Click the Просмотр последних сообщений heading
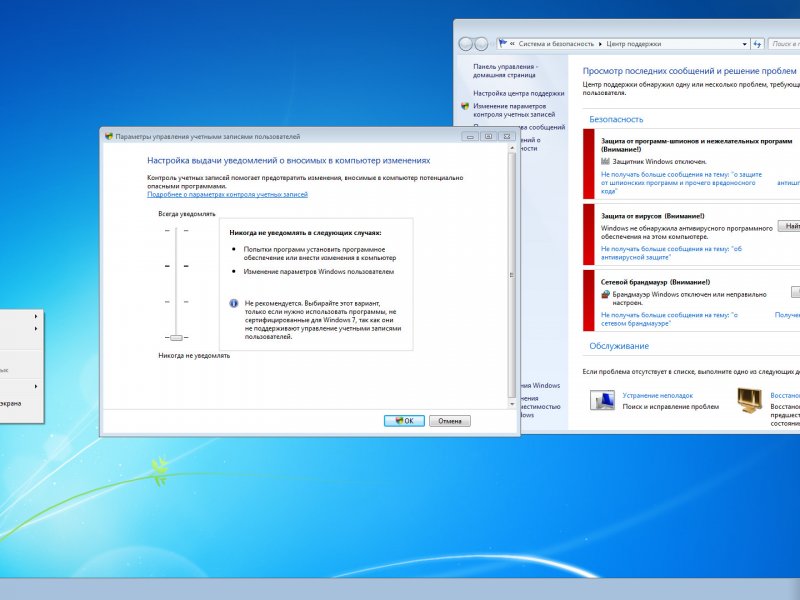This screenshot has height=600, width=800. 689,71
